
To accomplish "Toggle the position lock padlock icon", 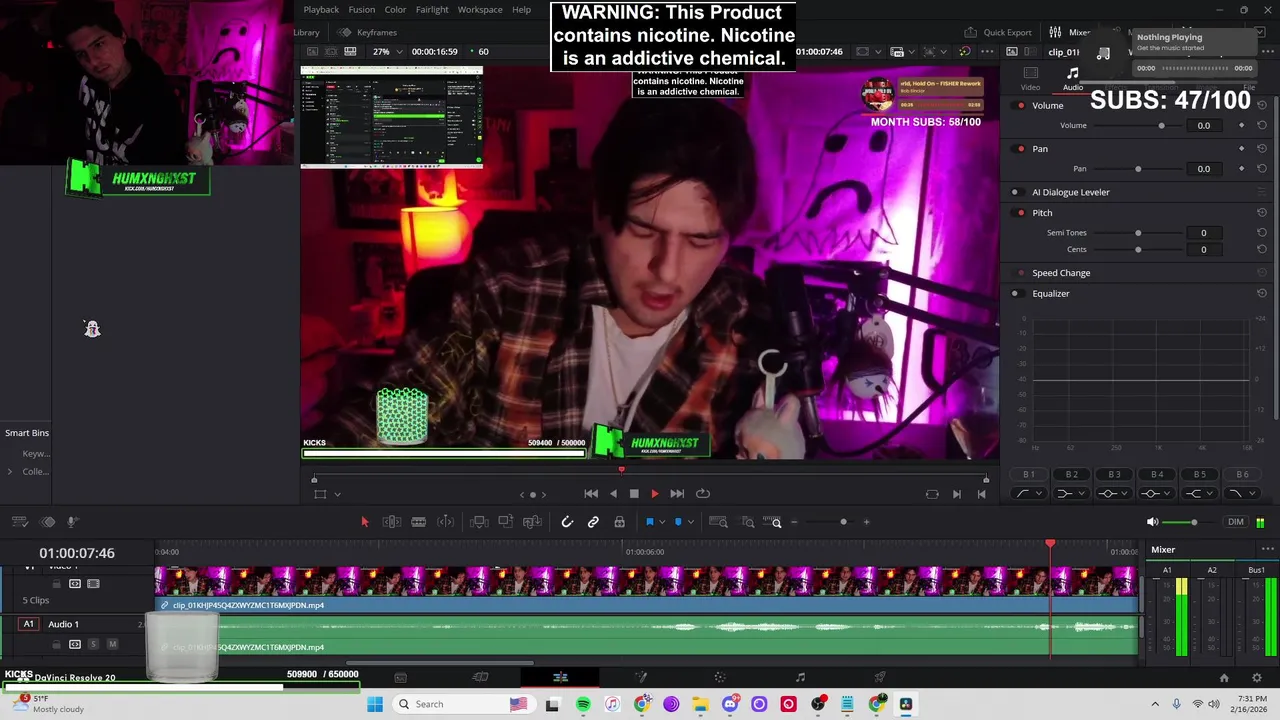I will 619,522.
